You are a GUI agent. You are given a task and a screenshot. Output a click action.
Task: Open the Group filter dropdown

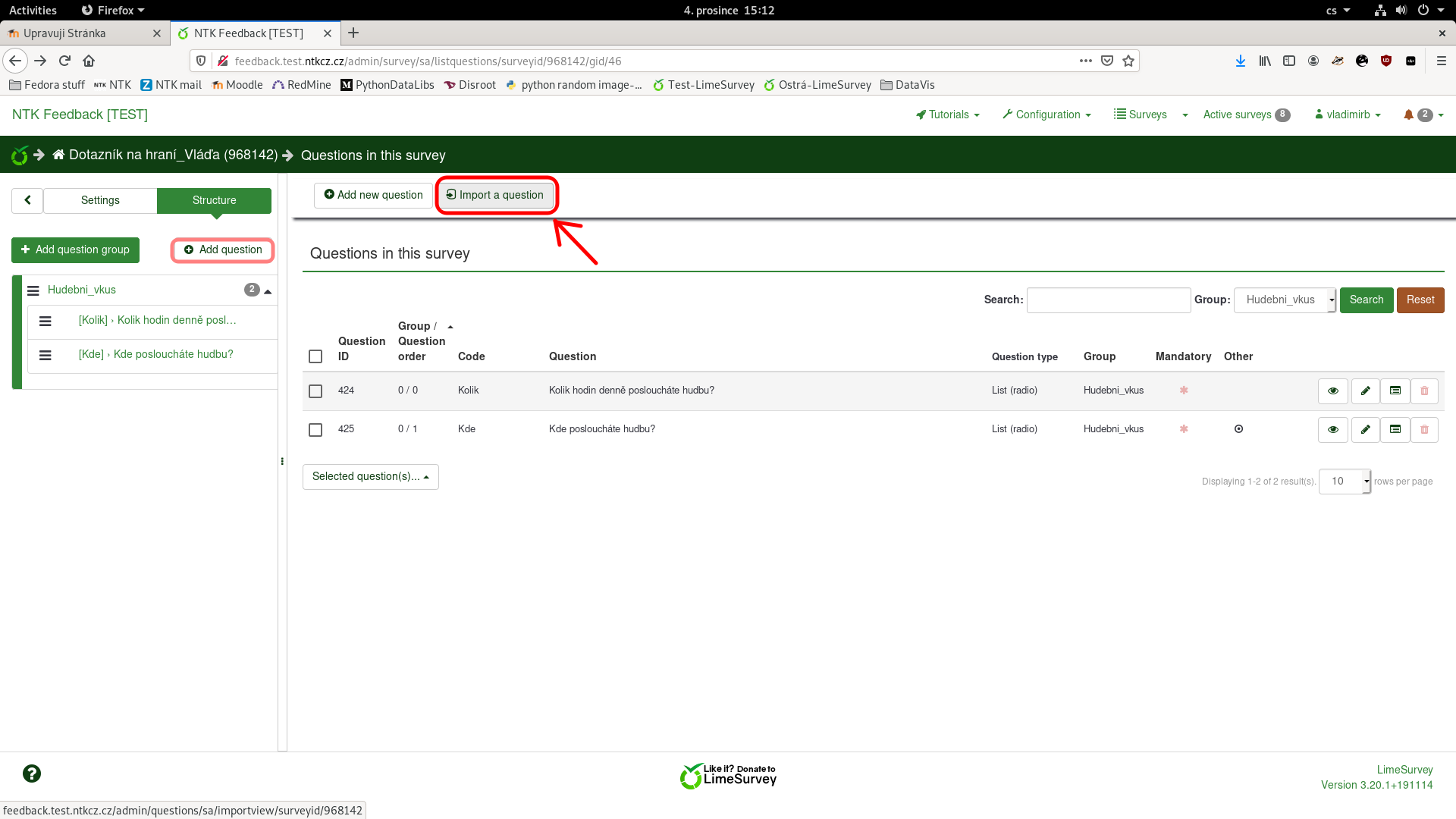(1285, 300)
